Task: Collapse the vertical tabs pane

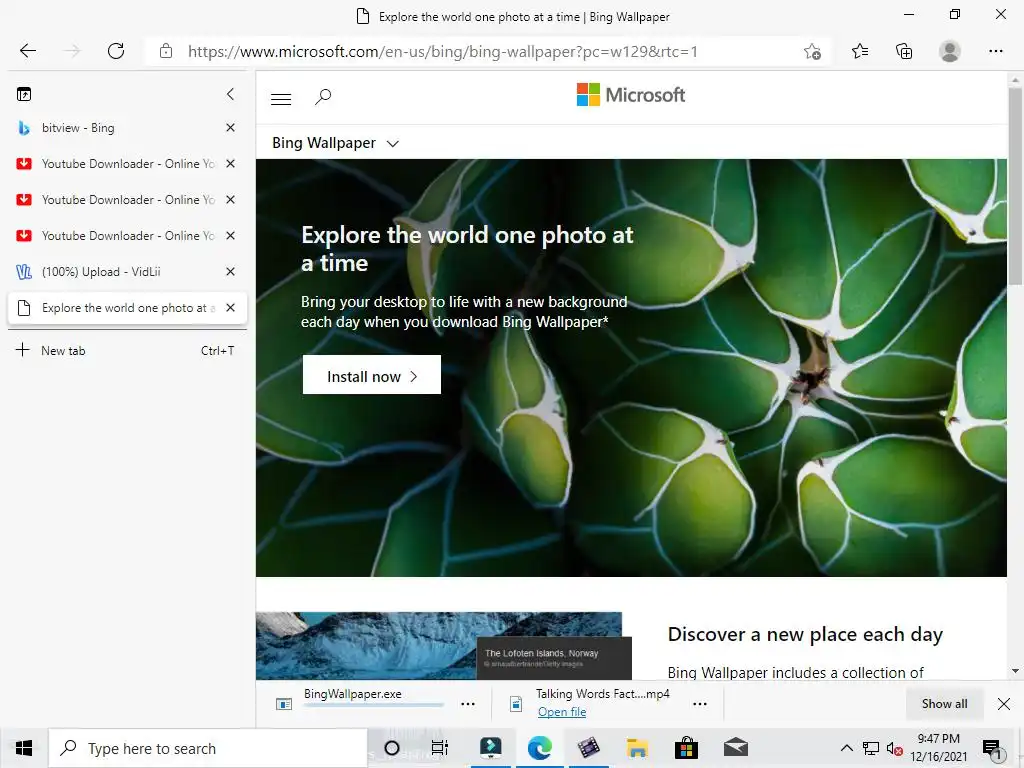Action: click(x=230, y=94)
